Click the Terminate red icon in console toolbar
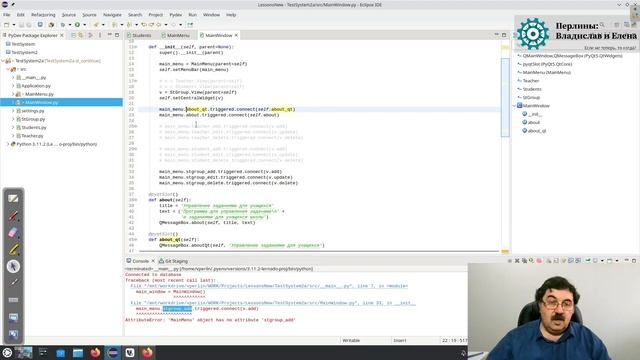 coord(539,260)
